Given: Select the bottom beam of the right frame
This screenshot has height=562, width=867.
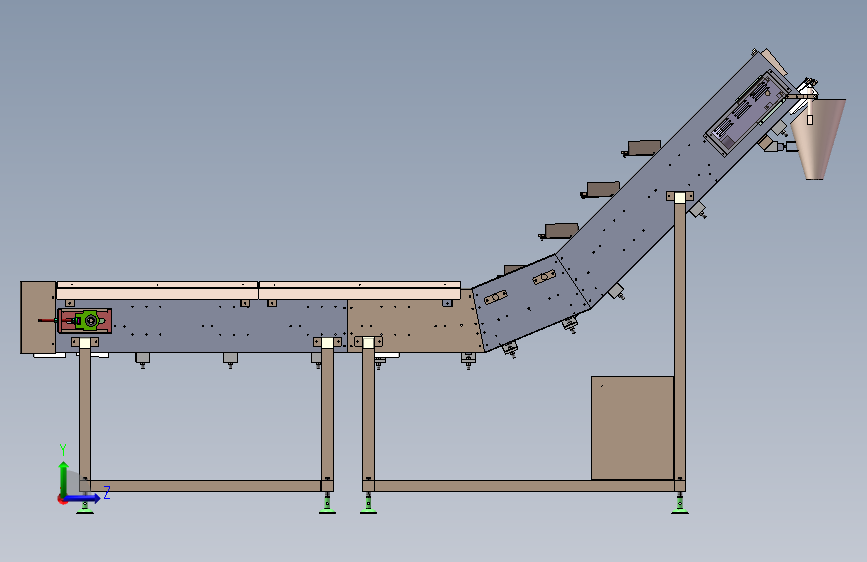Looking at the screenshot, I should pos(524,486).
